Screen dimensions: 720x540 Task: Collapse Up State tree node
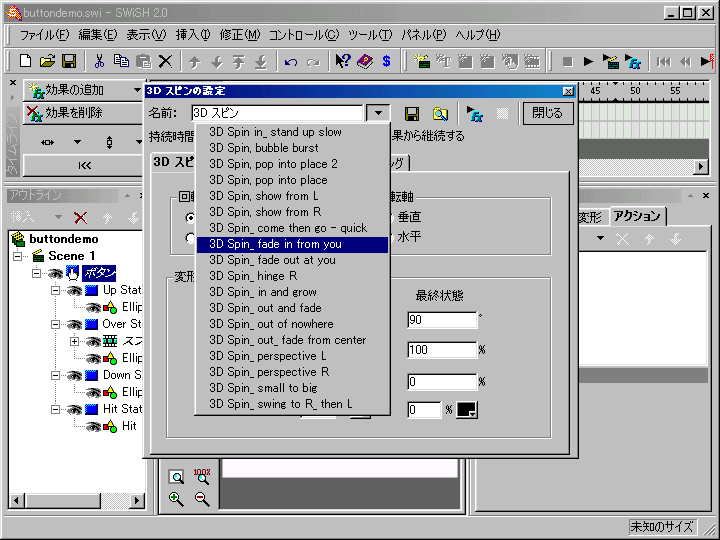(x=55, y=290)
